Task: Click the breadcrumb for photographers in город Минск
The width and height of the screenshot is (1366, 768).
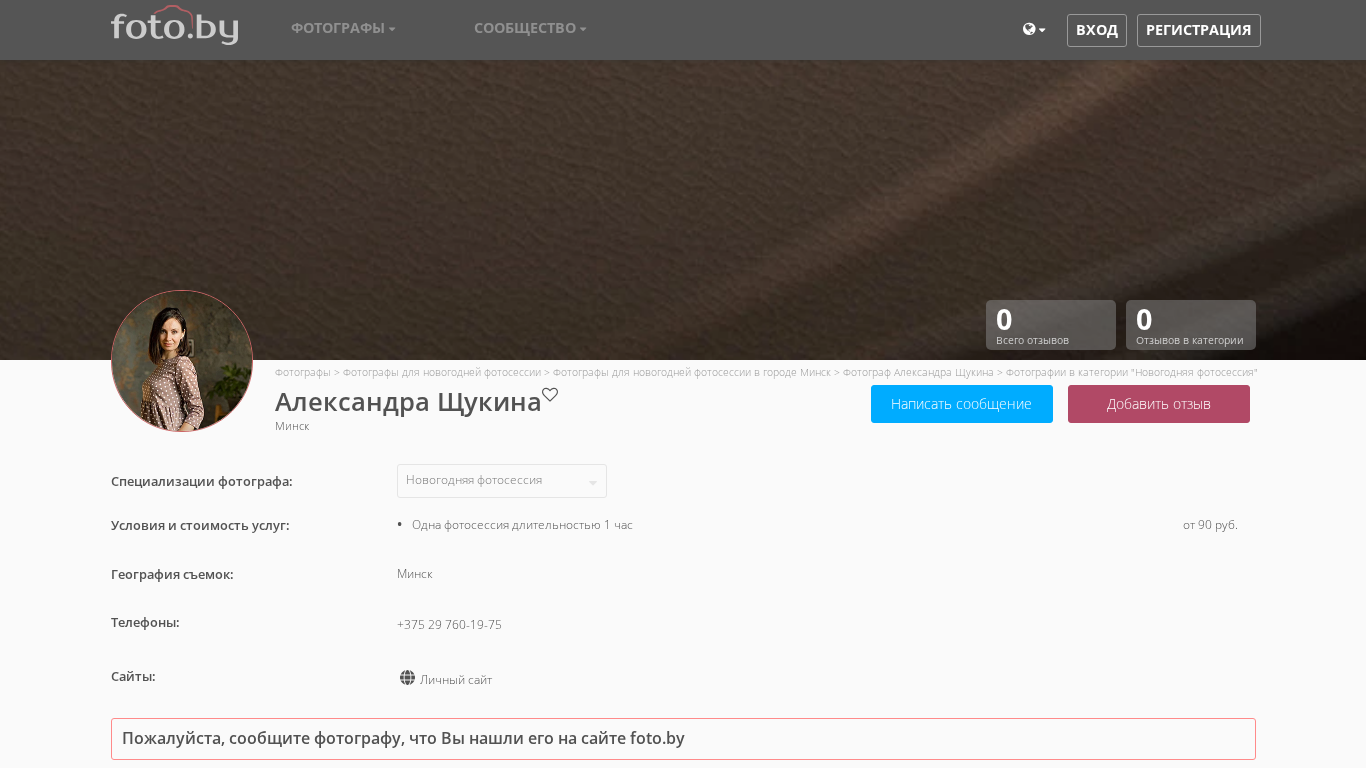Action: pyautogui.click(x=691, y=372)
